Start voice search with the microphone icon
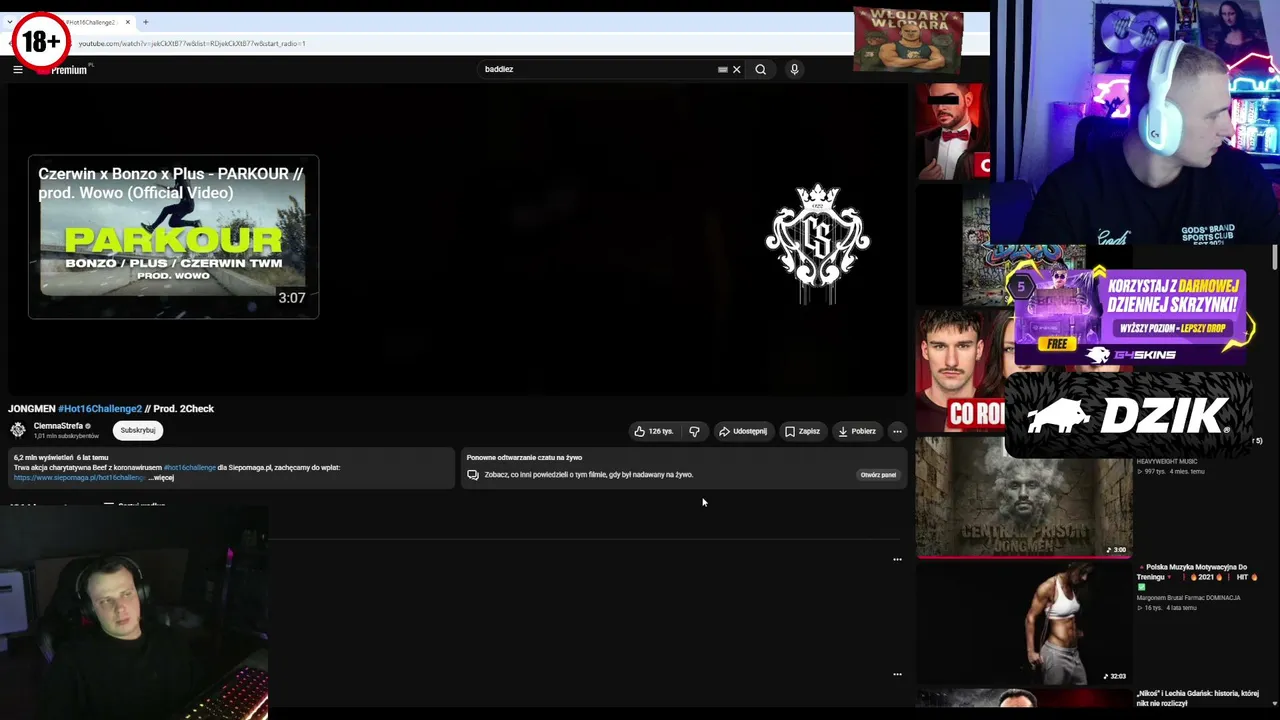The width and height of the screenshot is (1280, 720). tap(794, 69)
